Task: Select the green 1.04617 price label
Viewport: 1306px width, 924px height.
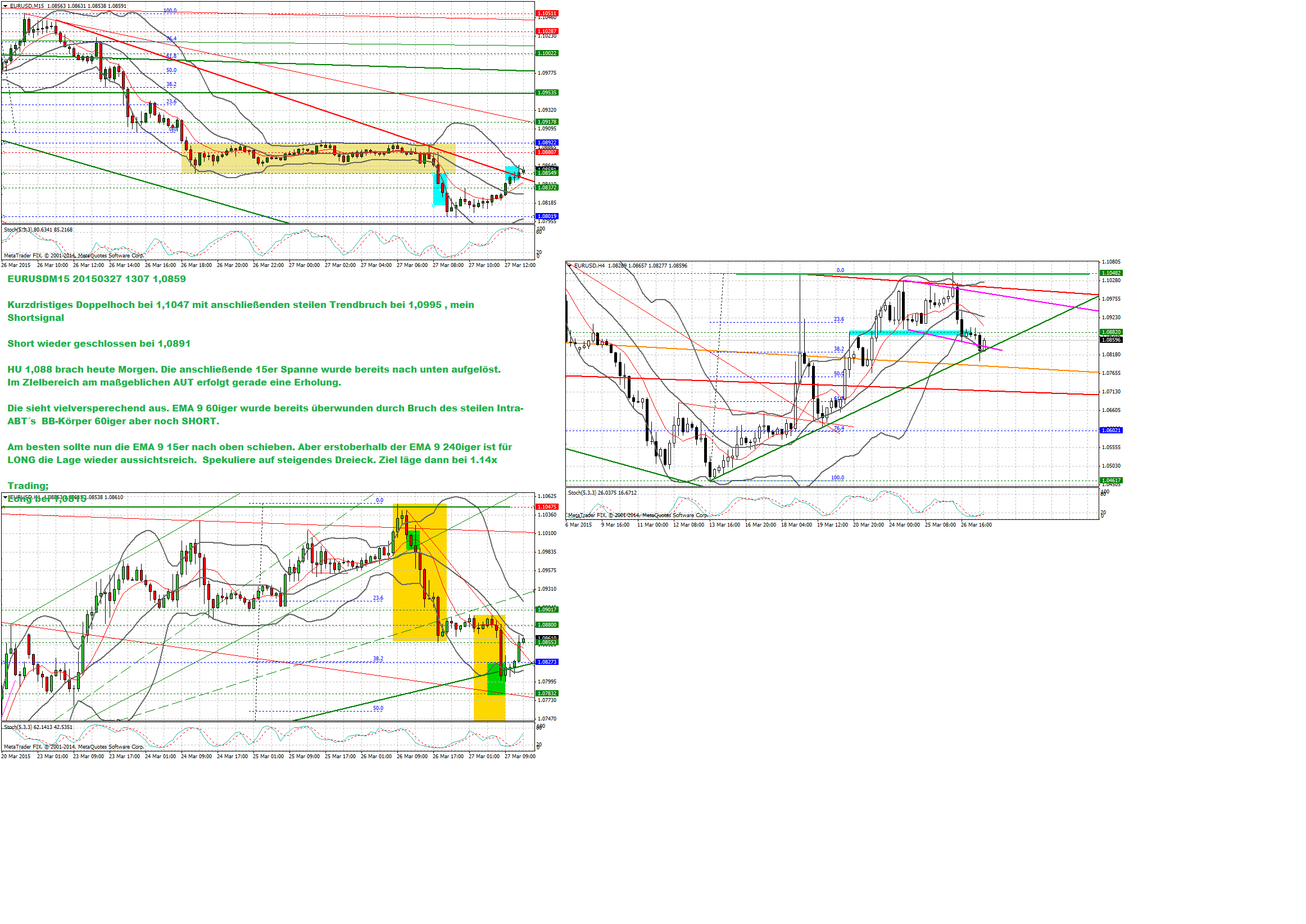Action: (x=1112, y=481)
